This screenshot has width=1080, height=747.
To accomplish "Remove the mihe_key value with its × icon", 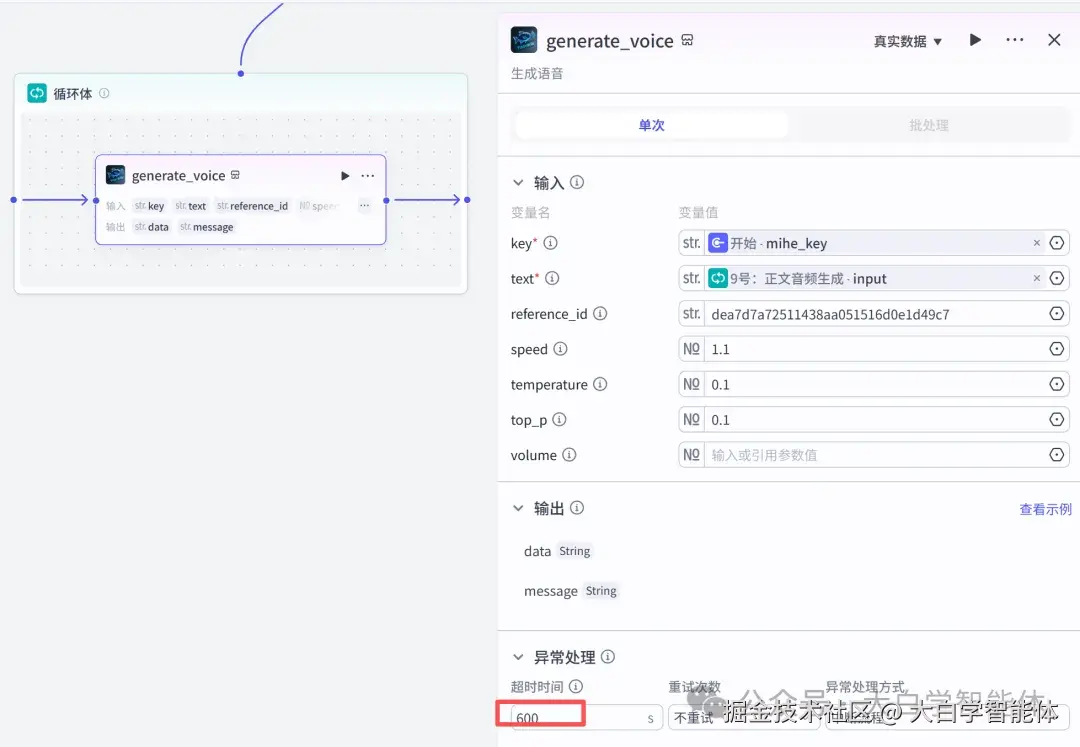I will click(1036, 242).
